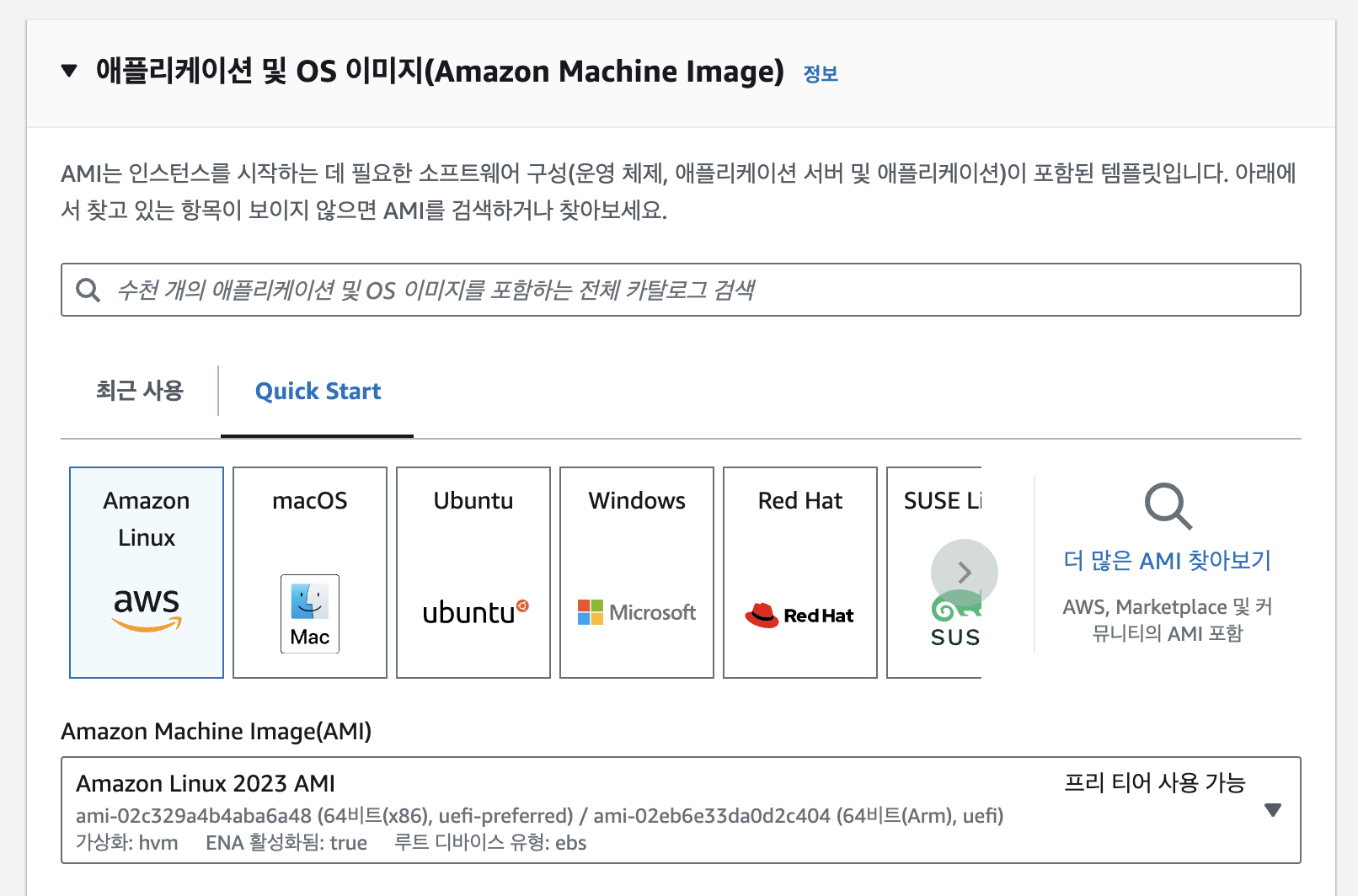Click 루트 디바이스 유형: ebs text
1358x896 pixels.
[490, 843]
